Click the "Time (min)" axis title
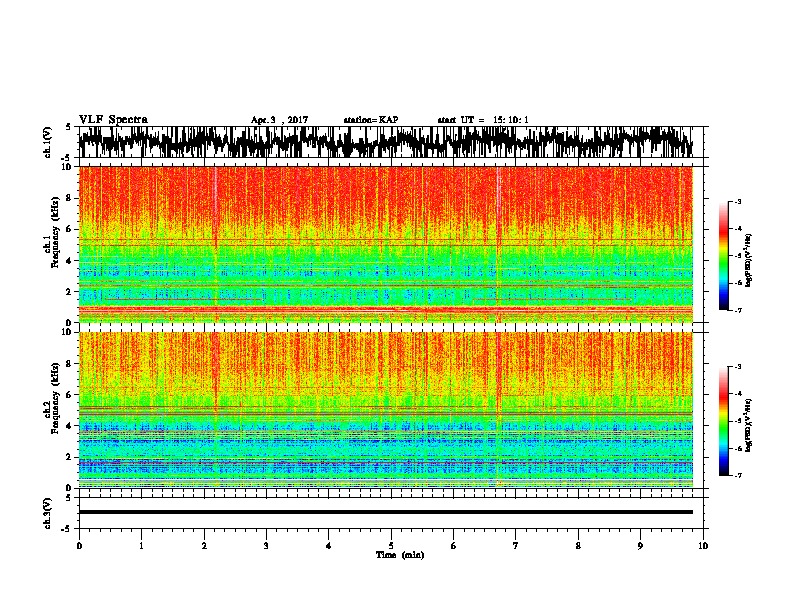Screen dimensions: 792x612 point(400,555)
